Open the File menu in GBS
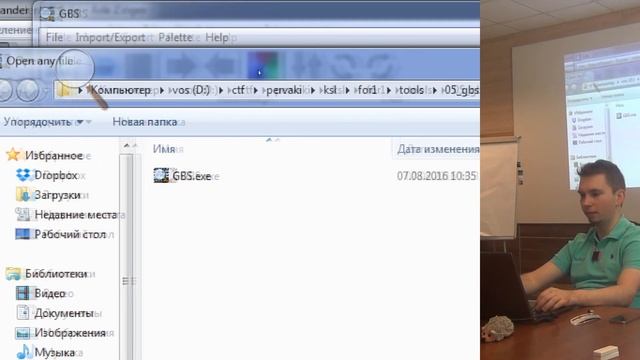This screenshot has height=360, width=640. point(54,38)
